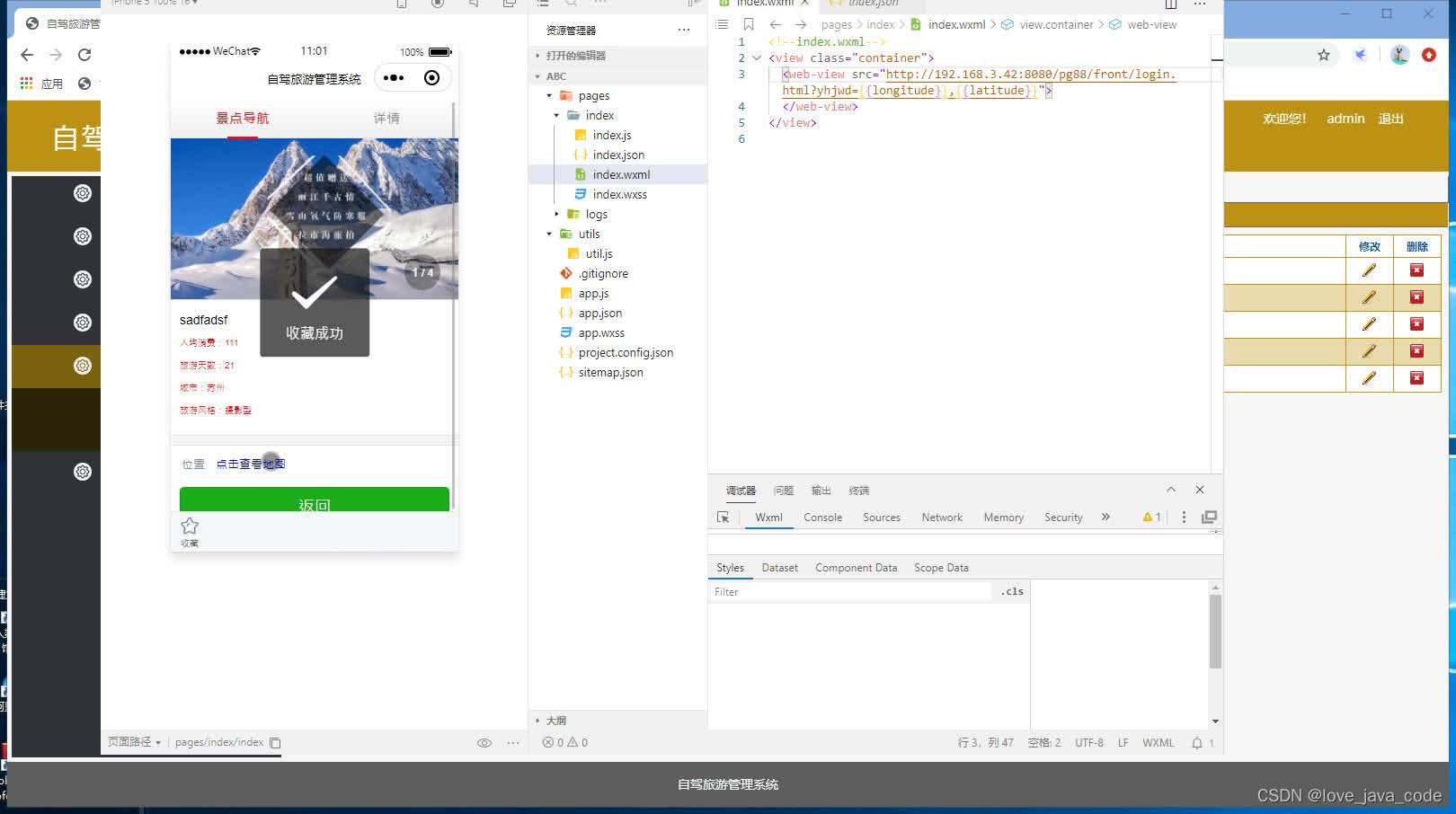1456x814 pixels.
Task: Click the bottom gear icon in admin sidebar
Action: [x=83, y=472]
